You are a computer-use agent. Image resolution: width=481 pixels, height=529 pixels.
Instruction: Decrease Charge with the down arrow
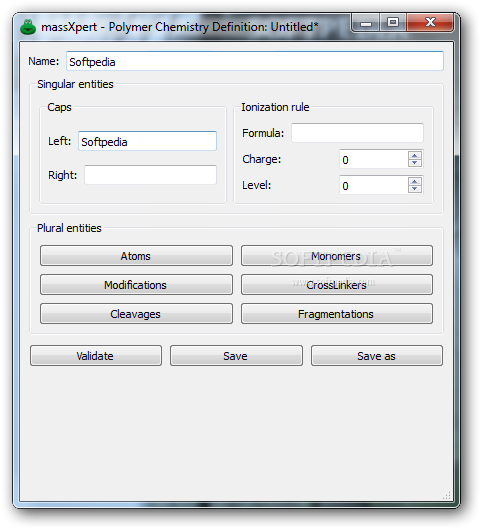pyautogui.click(x=415, y=163)
